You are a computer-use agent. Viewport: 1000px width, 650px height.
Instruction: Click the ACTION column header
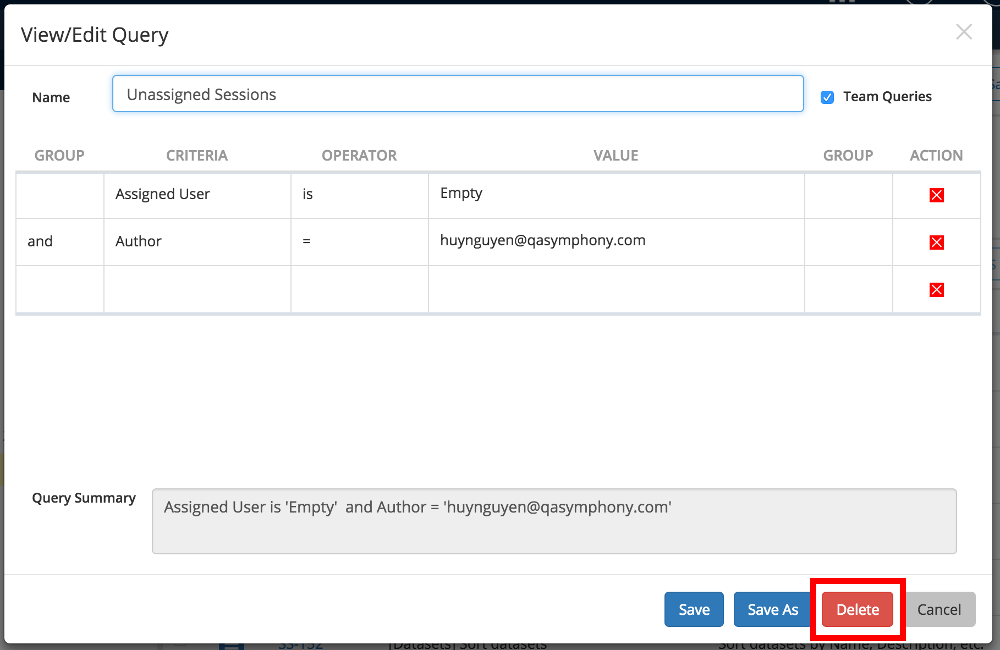936,156
